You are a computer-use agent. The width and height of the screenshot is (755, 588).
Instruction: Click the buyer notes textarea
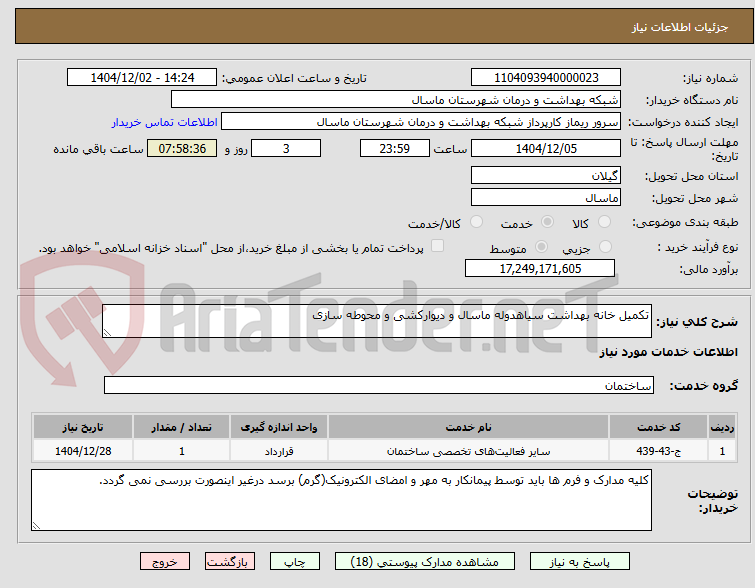point(341,500)
